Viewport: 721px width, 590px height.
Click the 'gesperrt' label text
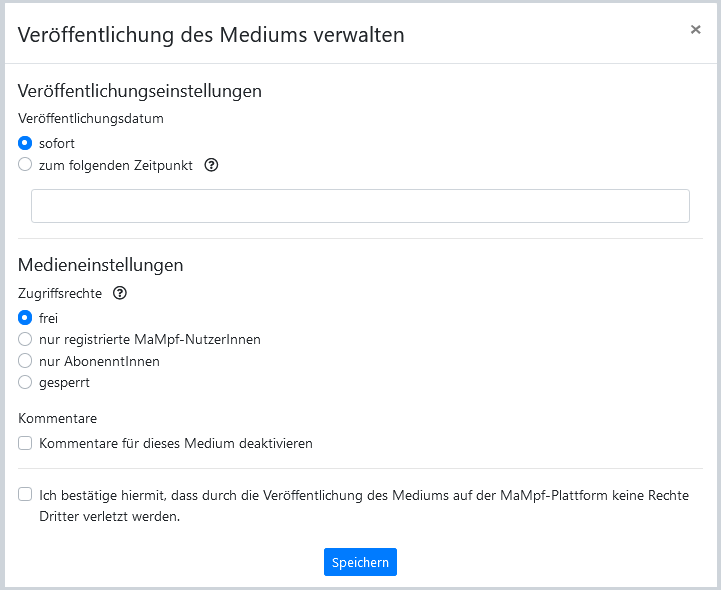pos(65,382)
